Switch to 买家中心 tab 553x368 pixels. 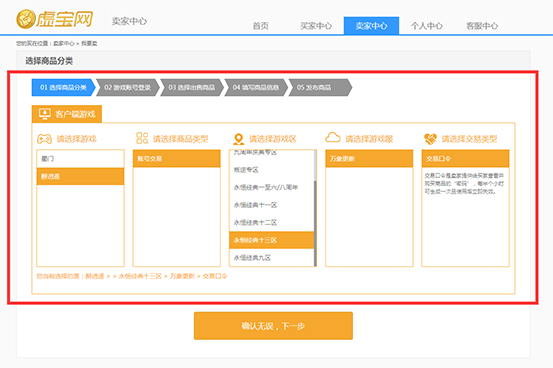(x=316, y=26)
